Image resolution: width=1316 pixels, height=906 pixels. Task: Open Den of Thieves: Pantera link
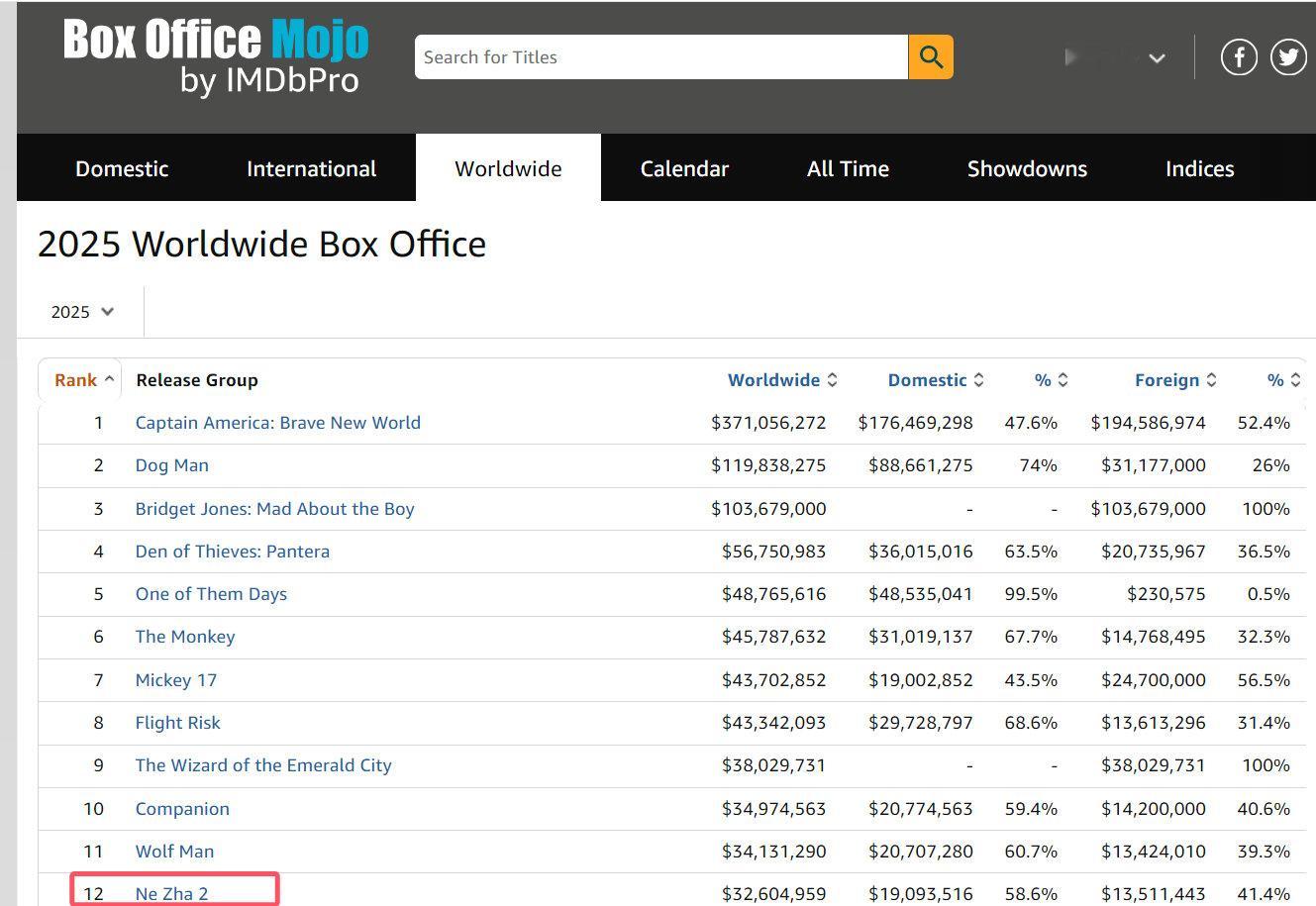233,552
